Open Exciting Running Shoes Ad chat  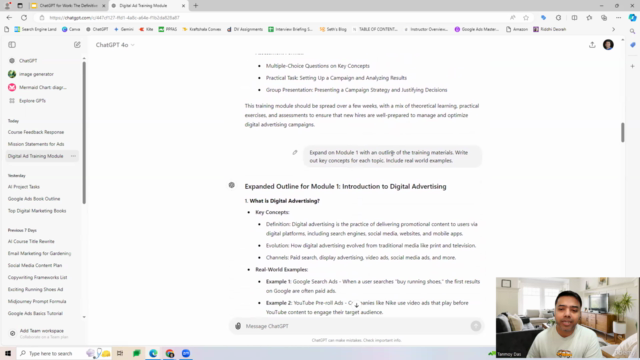pyautogui.click(x=35, y=289)
